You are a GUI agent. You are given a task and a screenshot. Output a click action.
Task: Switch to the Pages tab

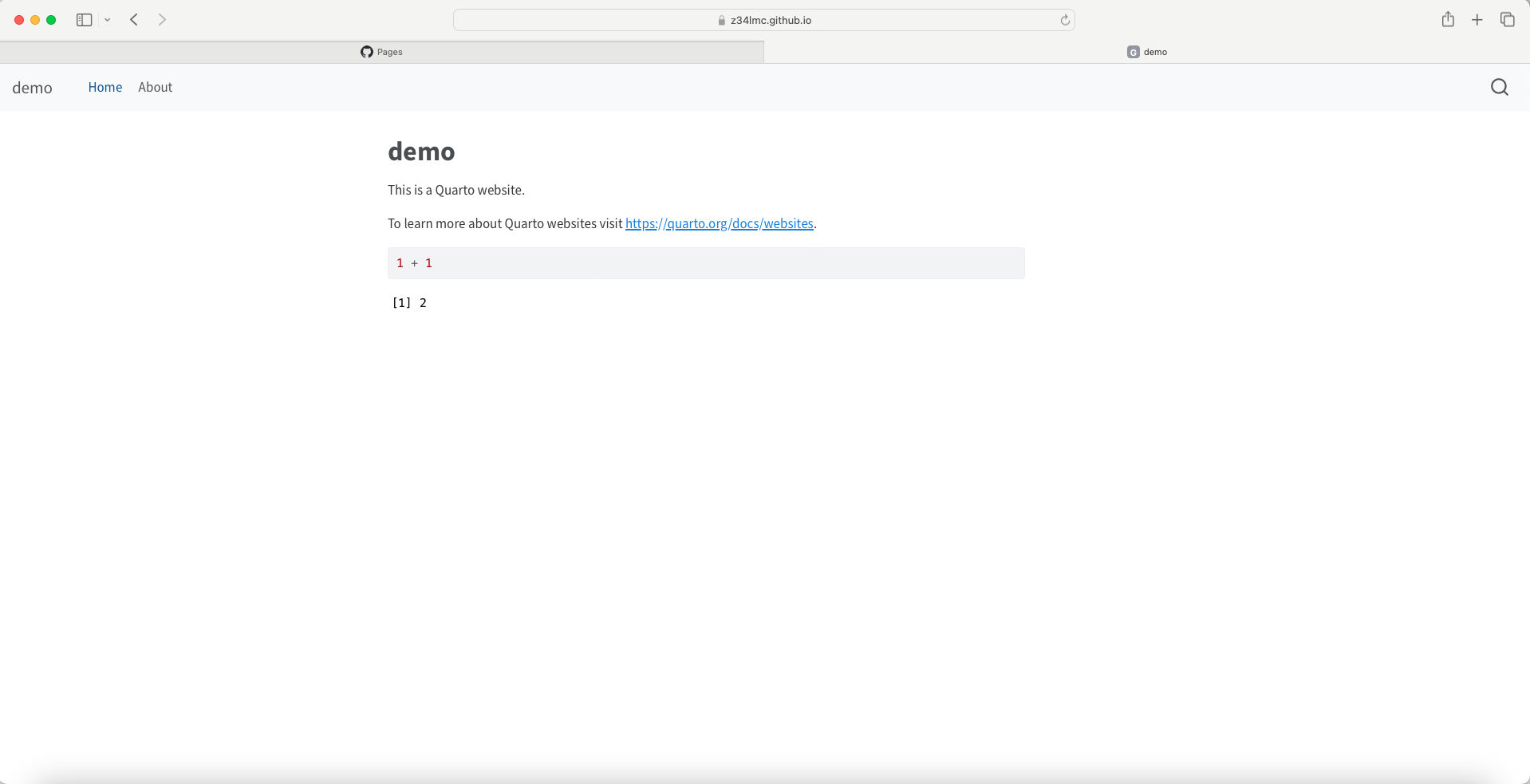coord(381,52)
